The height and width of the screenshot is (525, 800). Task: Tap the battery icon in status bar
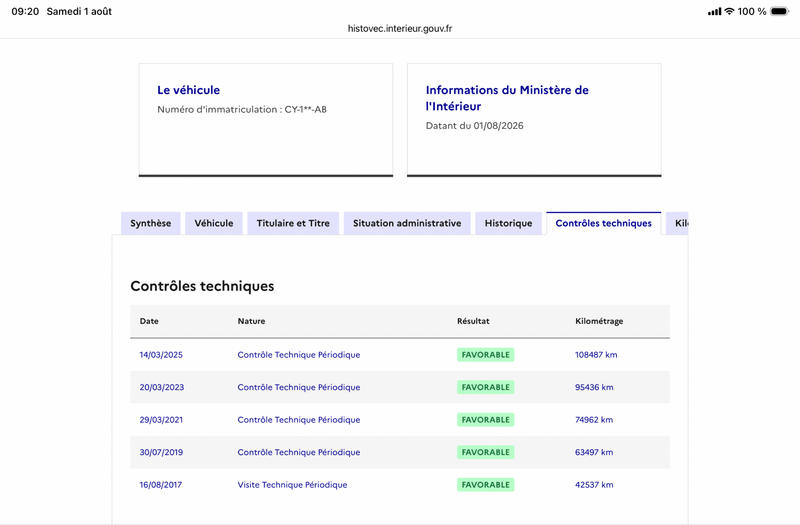coord(780,11)
